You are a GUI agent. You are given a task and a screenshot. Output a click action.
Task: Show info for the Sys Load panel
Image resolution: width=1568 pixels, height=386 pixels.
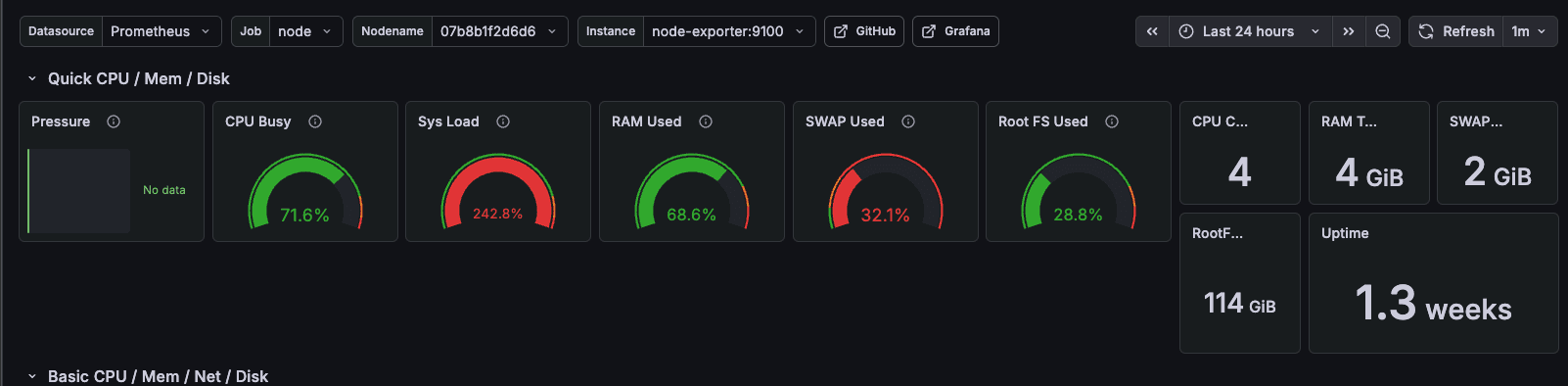[x=503, y=121]
